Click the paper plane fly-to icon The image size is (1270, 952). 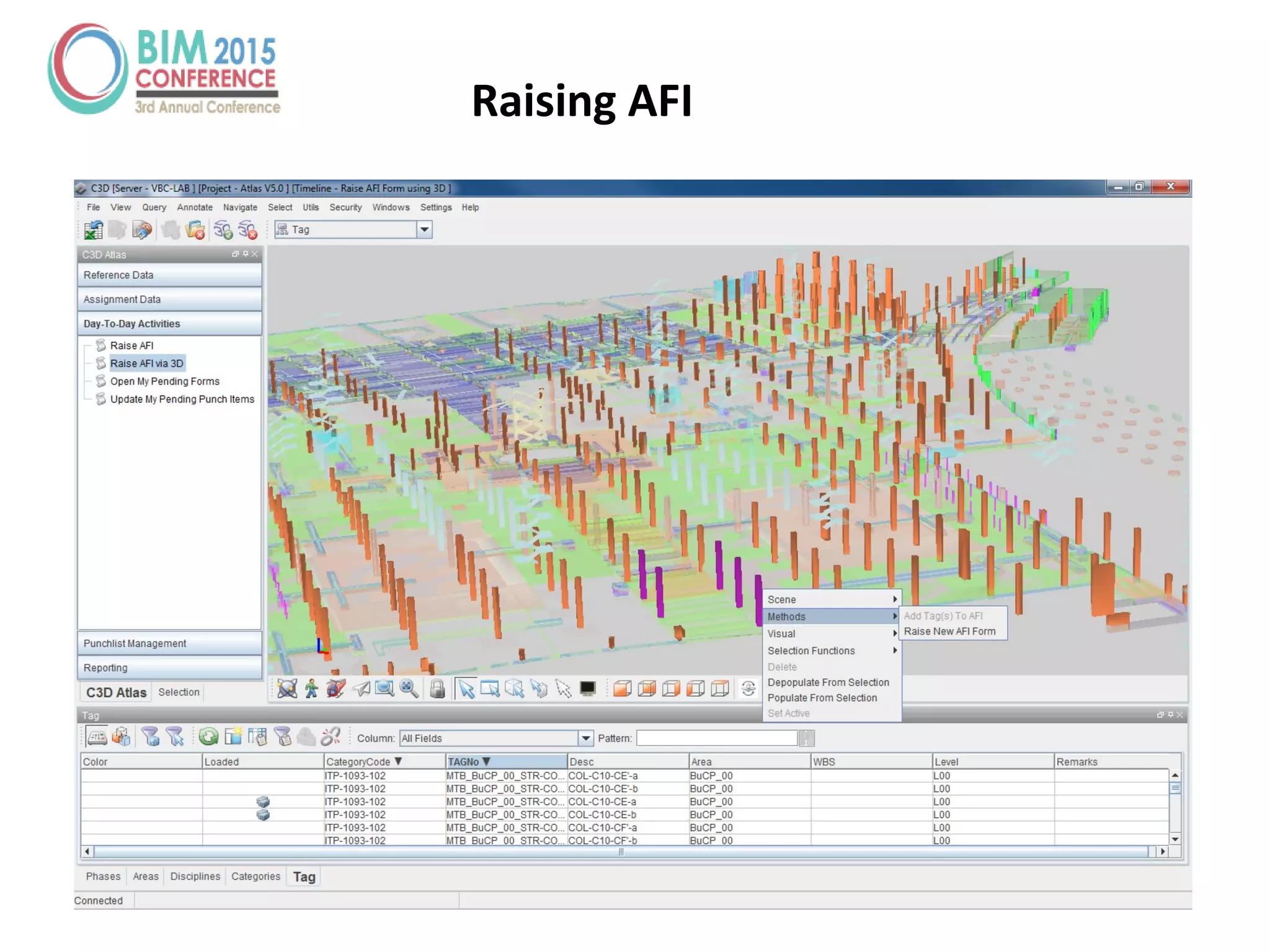point(361,689)
